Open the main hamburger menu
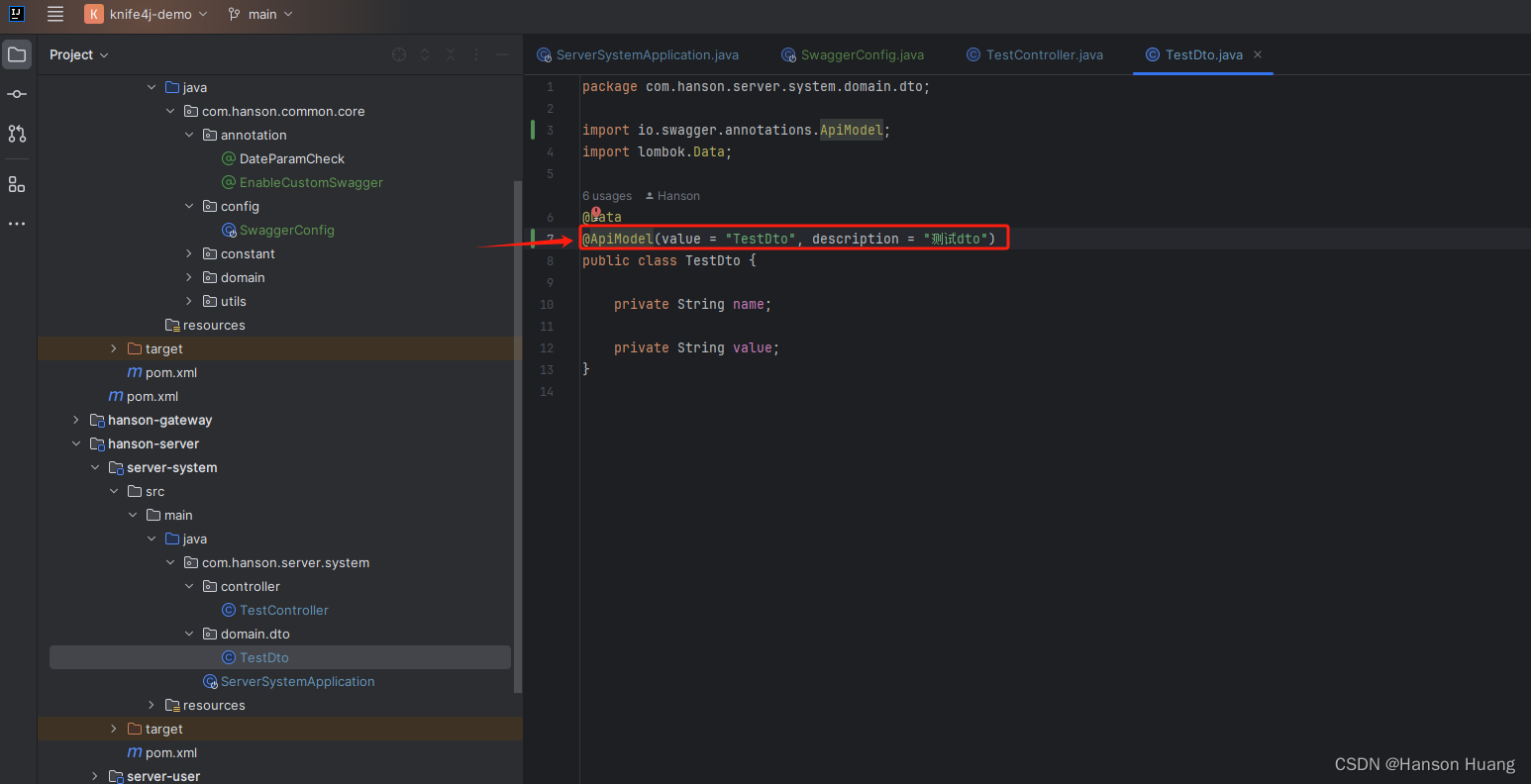The image size is (1531, 784). pos(55,14)
